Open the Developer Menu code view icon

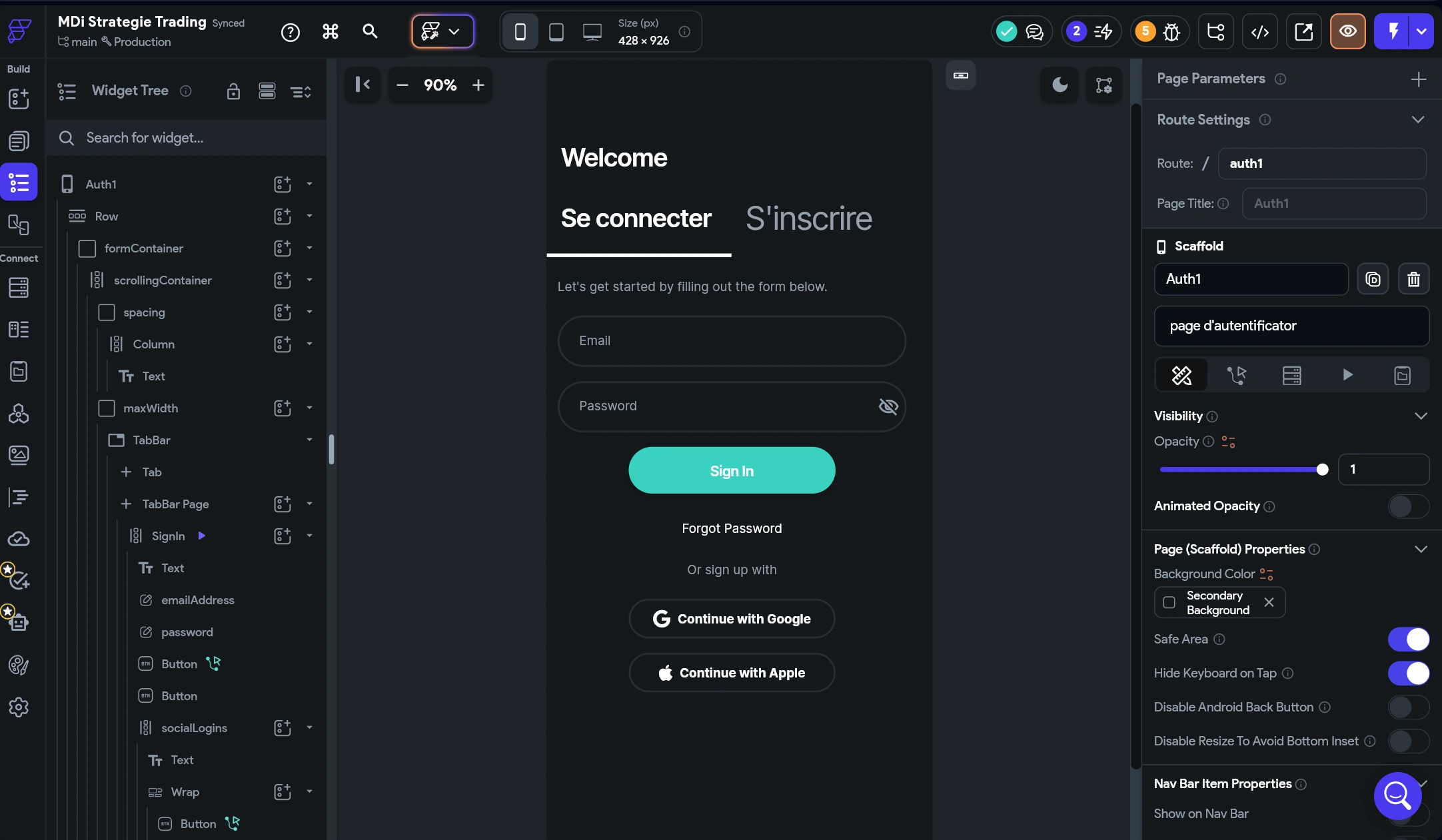pyautogui.click(x=1259, y=31)
